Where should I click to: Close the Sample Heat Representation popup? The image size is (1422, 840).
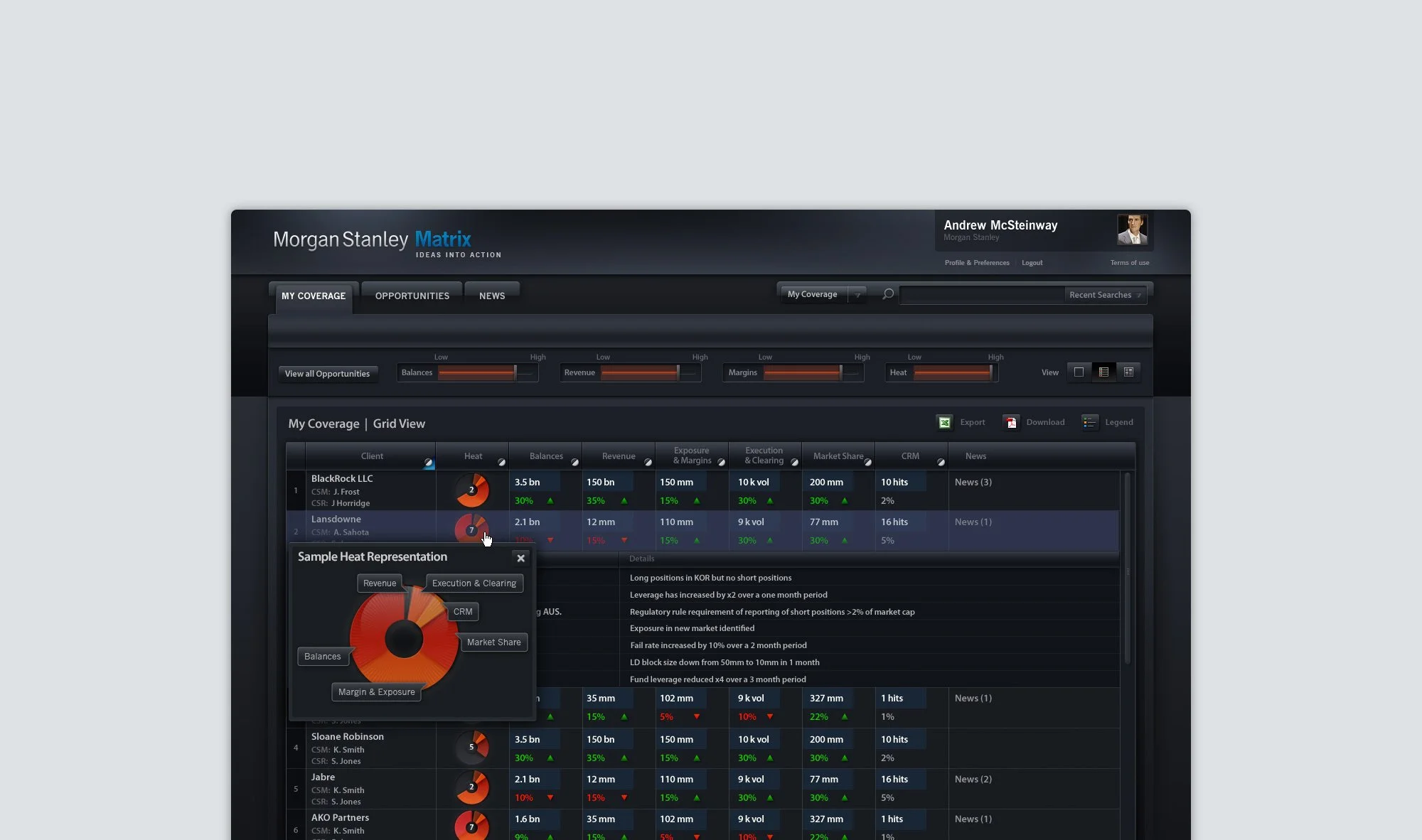[521, 558]
